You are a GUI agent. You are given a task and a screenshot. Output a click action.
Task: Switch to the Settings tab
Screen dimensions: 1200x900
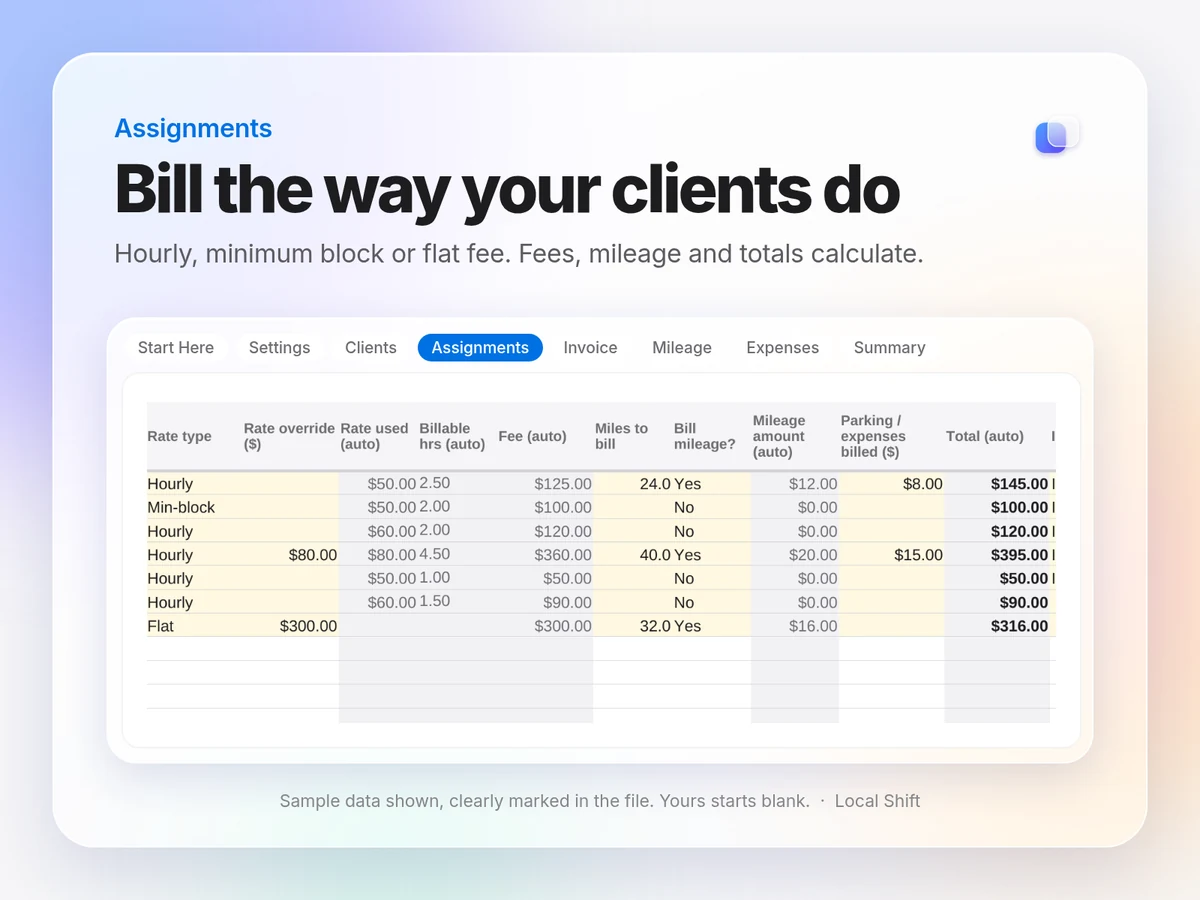(279, 348)
